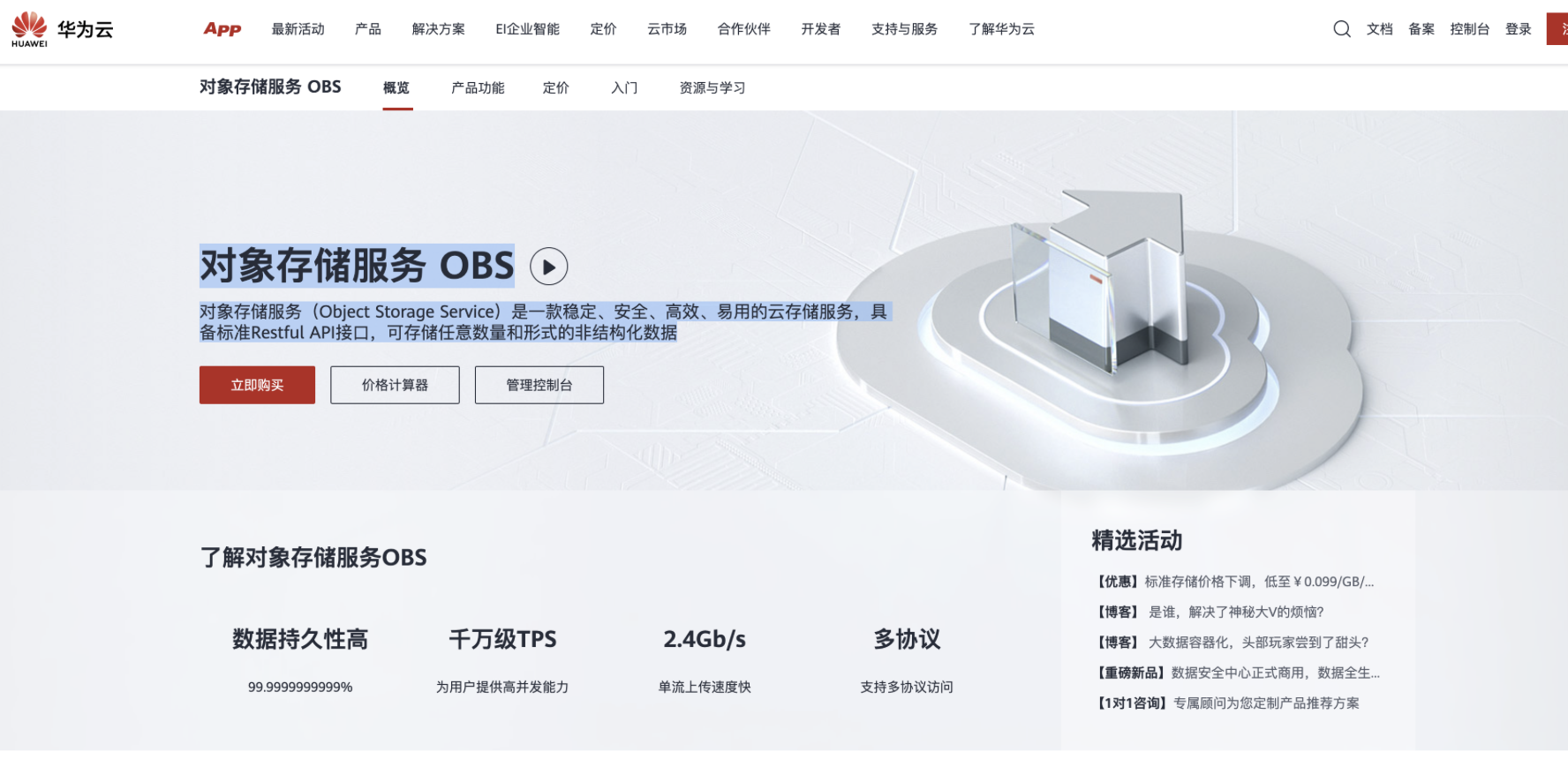Select the 概览 tab
The image size is (1568, 782).
[x=396, y=87]
